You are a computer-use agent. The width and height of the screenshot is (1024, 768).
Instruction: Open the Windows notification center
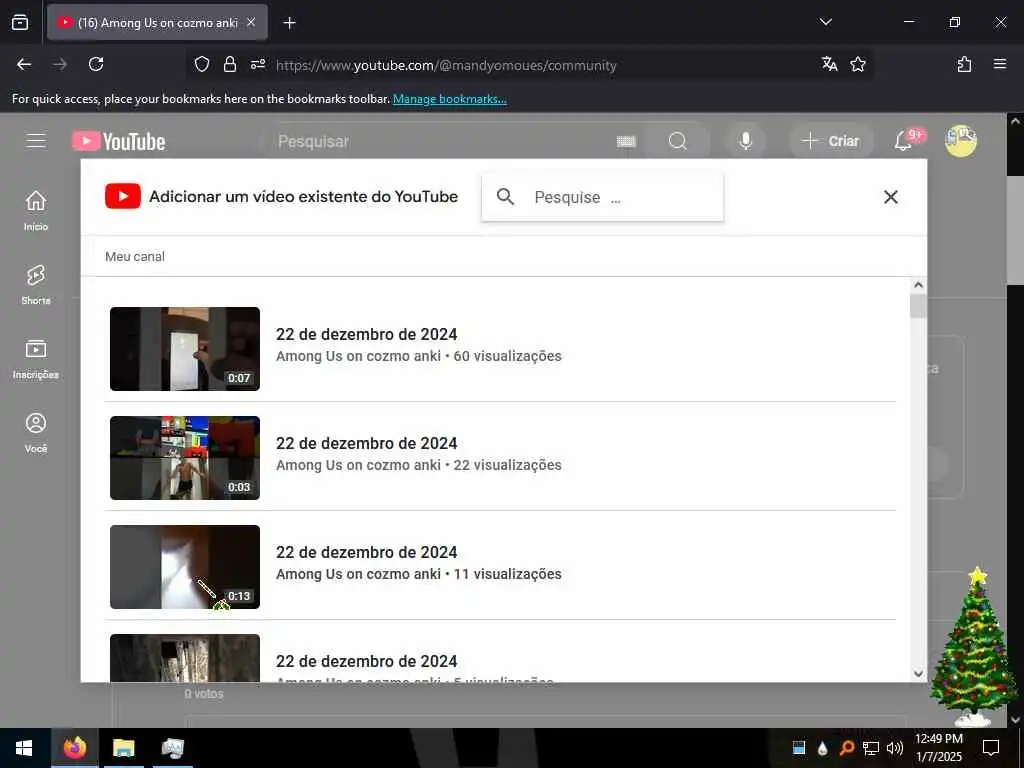991,748
